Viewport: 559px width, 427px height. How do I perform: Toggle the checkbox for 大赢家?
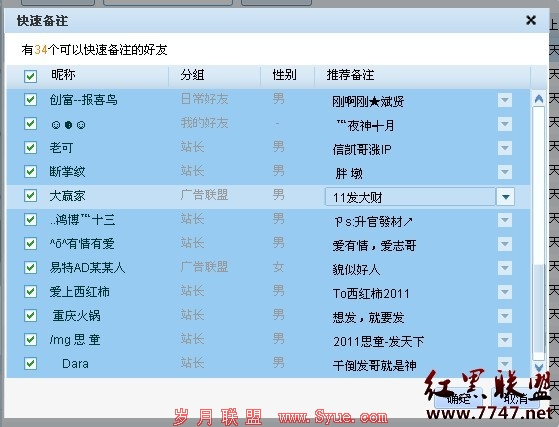click(x=30, y=195)
